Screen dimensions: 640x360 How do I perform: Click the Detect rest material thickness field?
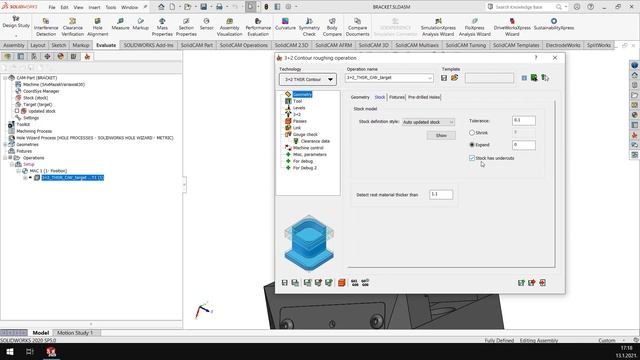point(441,195)
